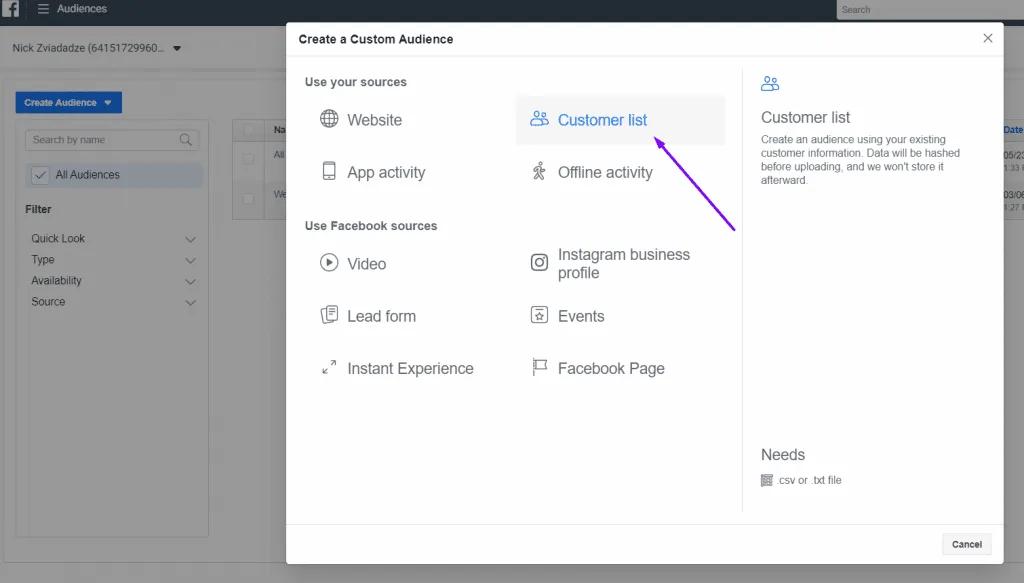Click the top Search box
Screen dimensions: 1024x583
point(930,10)
